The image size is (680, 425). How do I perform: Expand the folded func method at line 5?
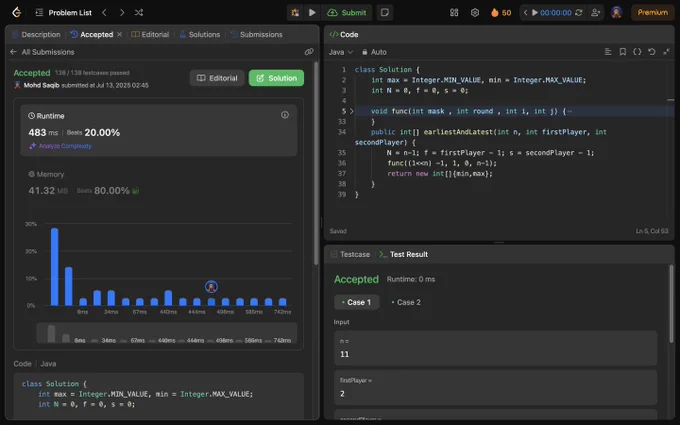click(x=352, y=111)
